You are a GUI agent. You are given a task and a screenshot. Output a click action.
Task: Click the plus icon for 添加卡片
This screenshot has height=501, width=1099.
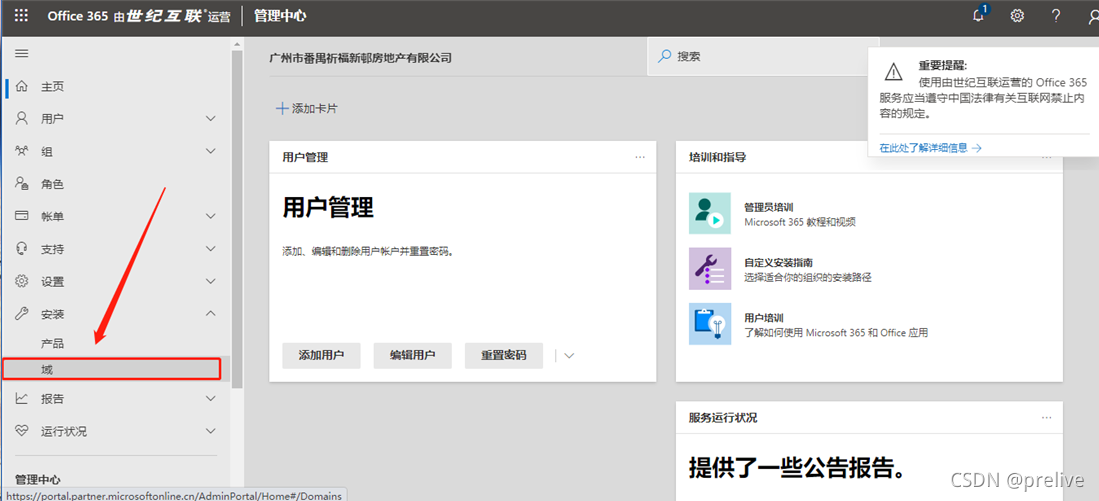point(282,109)
